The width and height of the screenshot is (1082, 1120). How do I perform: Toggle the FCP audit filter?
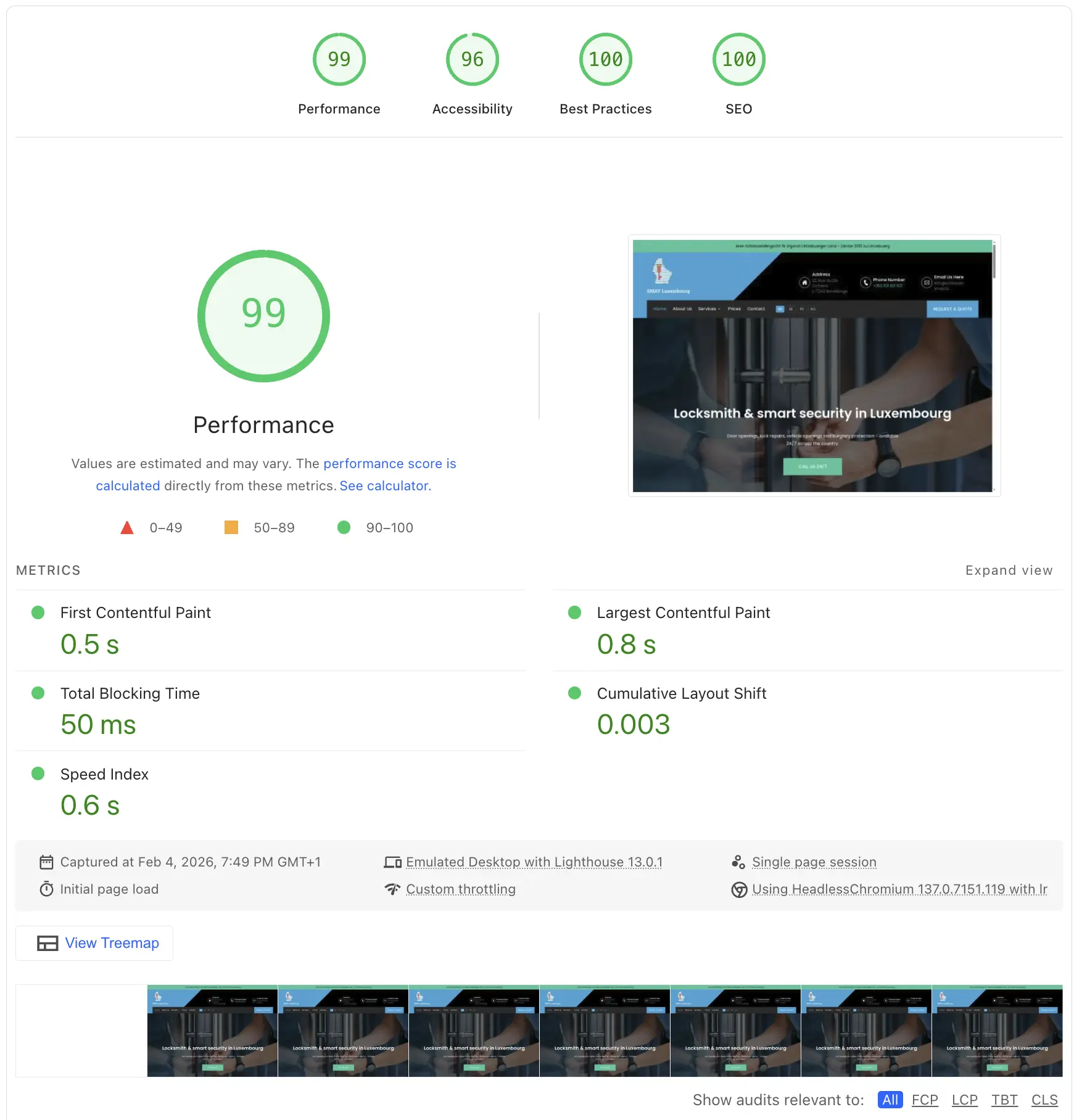point(925,1100)
